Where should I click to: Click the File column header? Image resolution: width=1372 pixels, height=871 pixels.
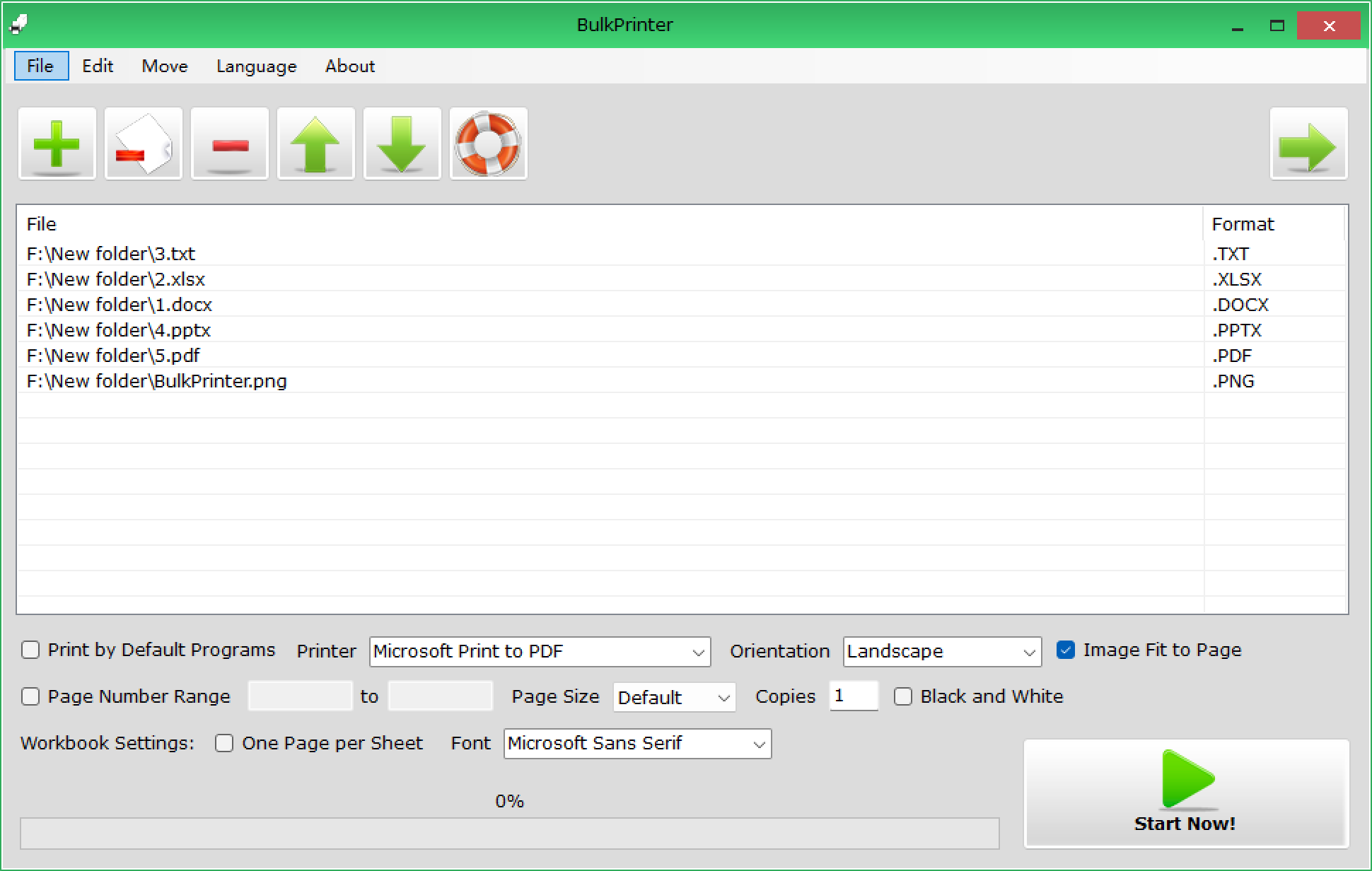[x=610, y=224]
